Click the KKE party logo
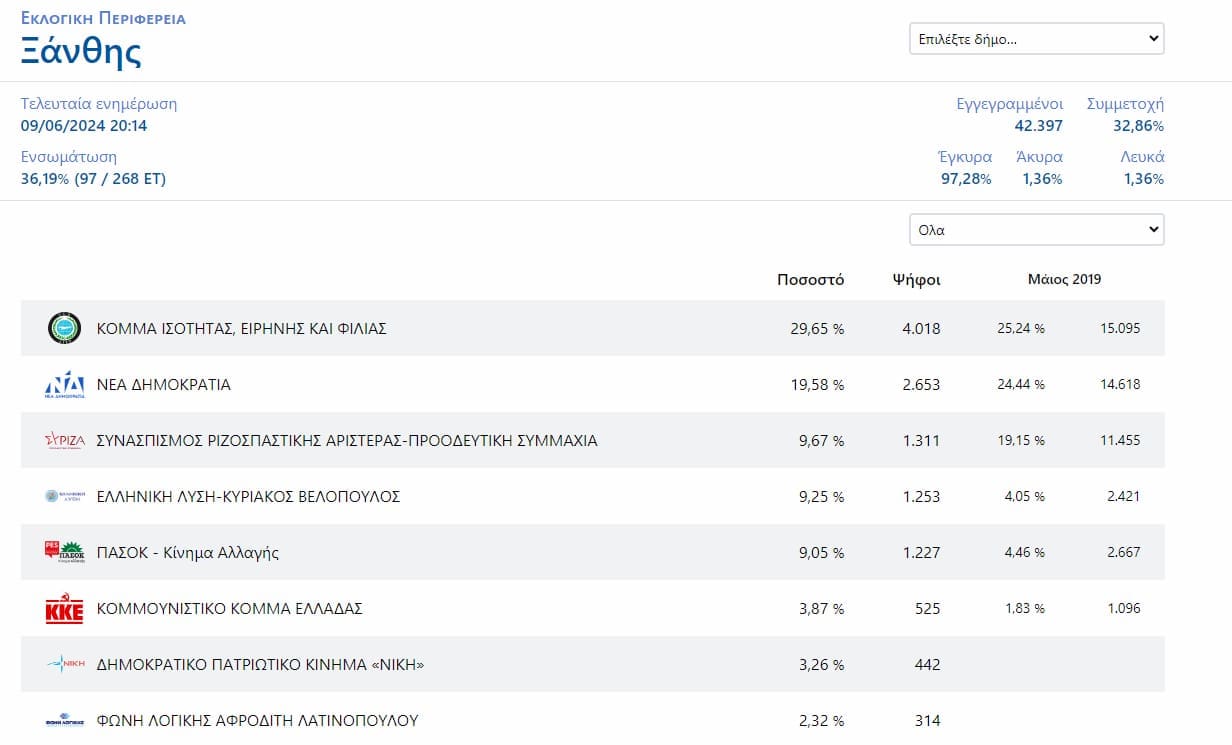 (x=65, y=609)
